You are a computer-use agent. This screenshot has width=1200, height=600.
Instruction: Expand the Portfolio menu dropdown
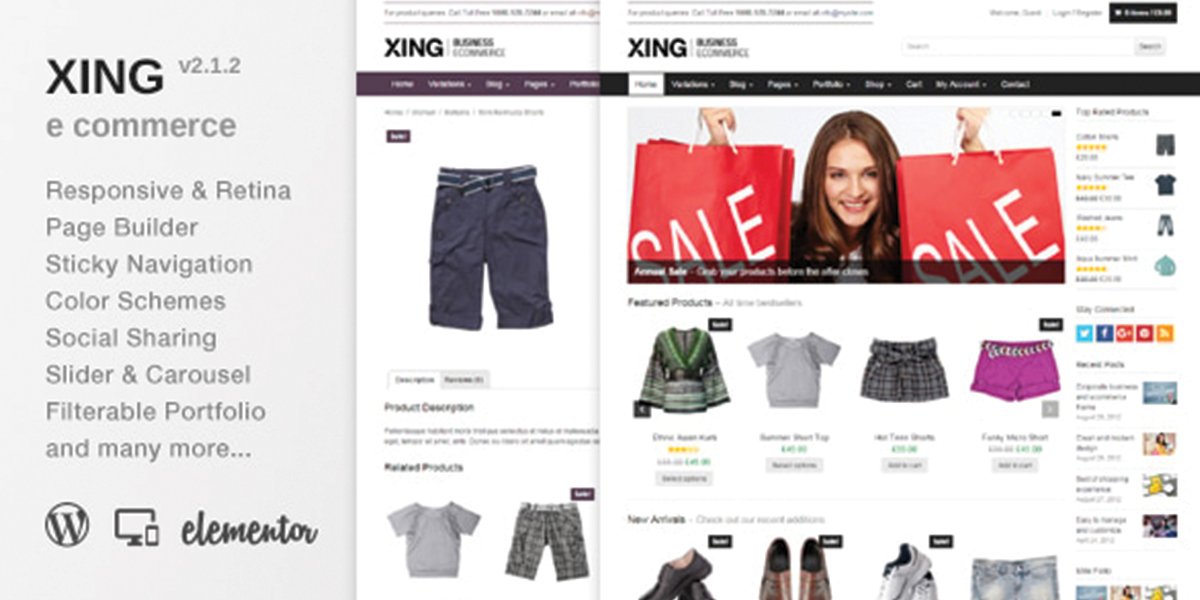(x=831, y=85)
